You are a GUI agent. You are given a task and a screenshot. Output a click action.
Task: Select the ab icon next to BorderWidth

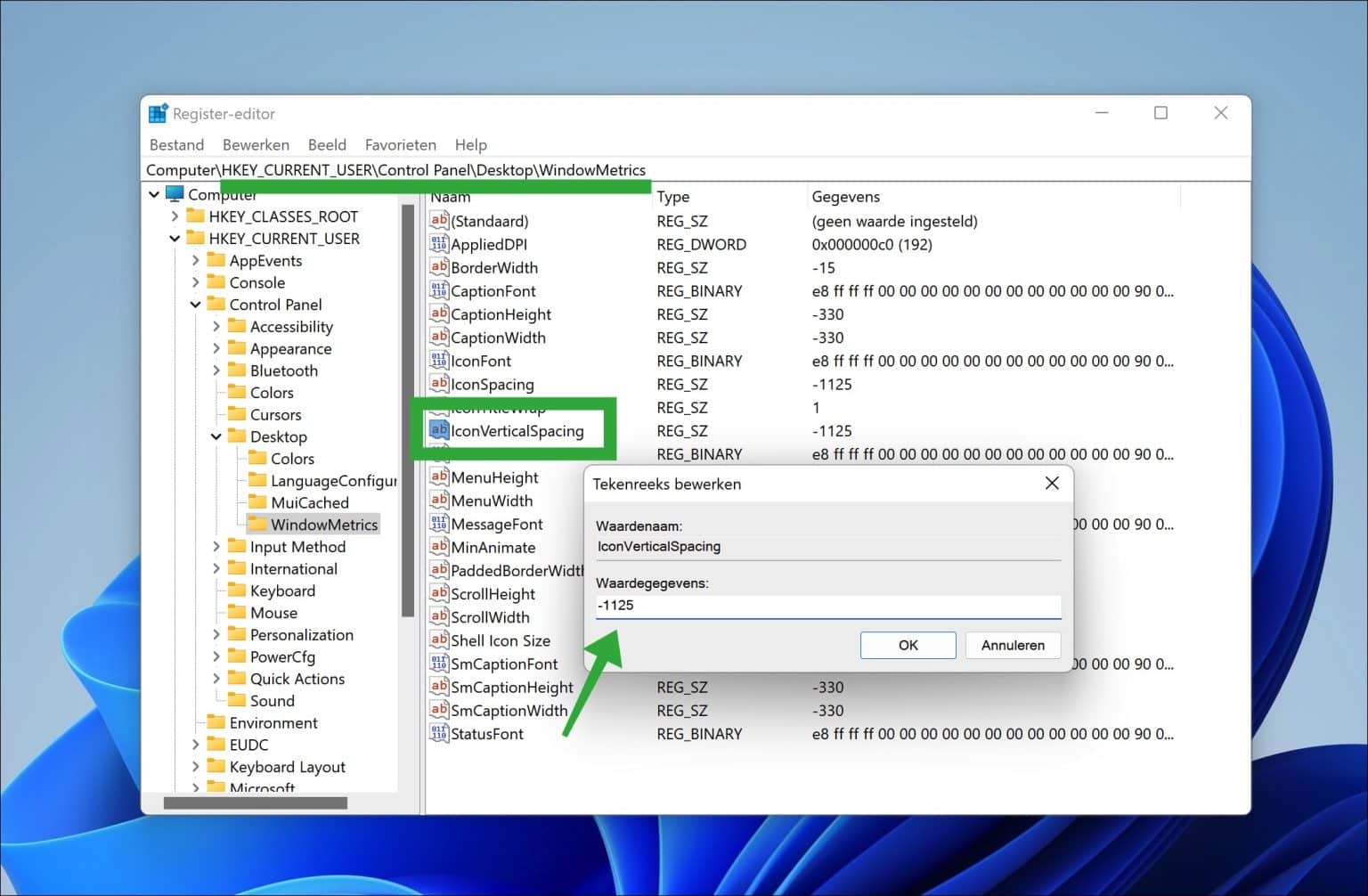pos(438,267)
